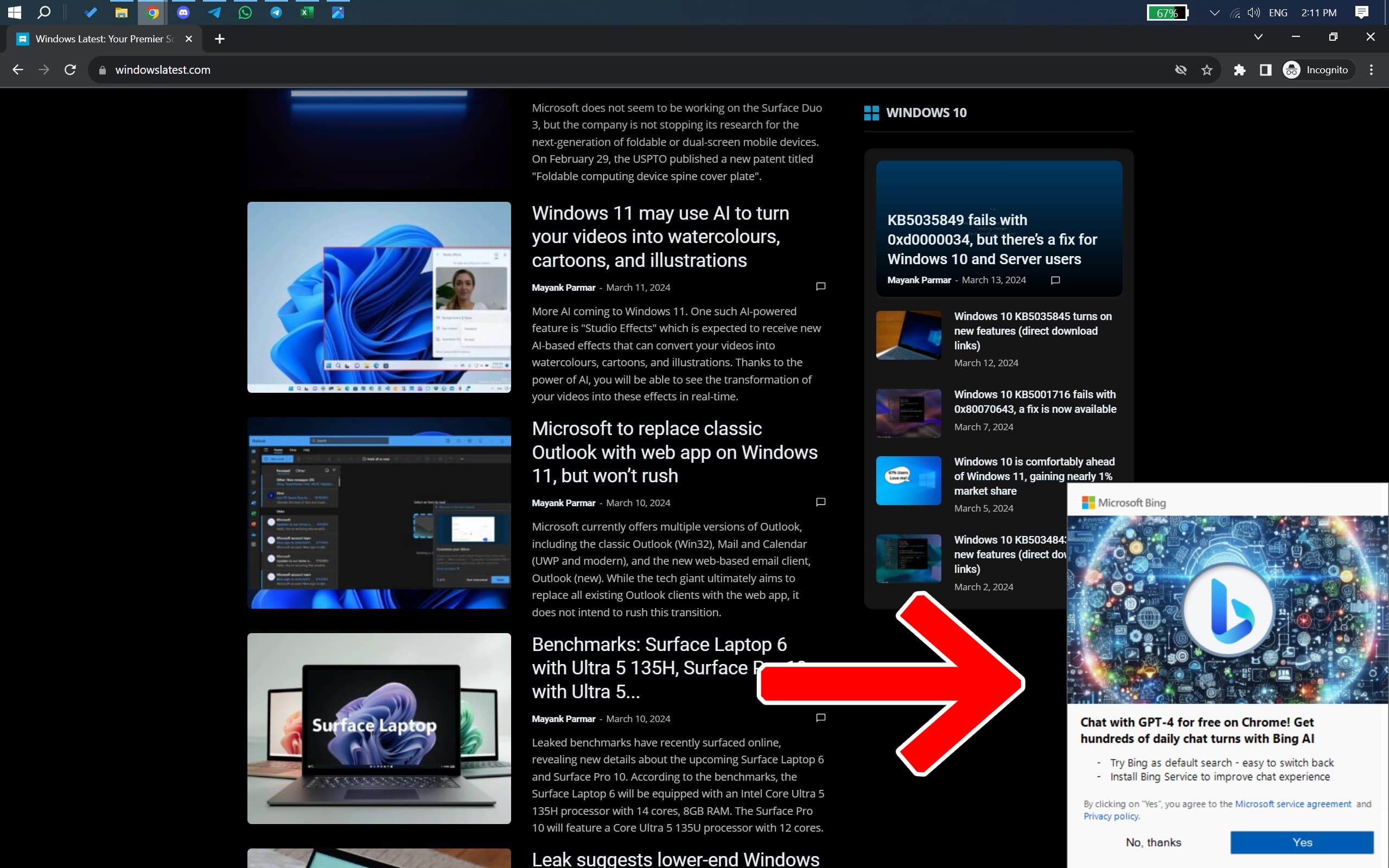Show hidden system tray icons

tap(1214, 12)
